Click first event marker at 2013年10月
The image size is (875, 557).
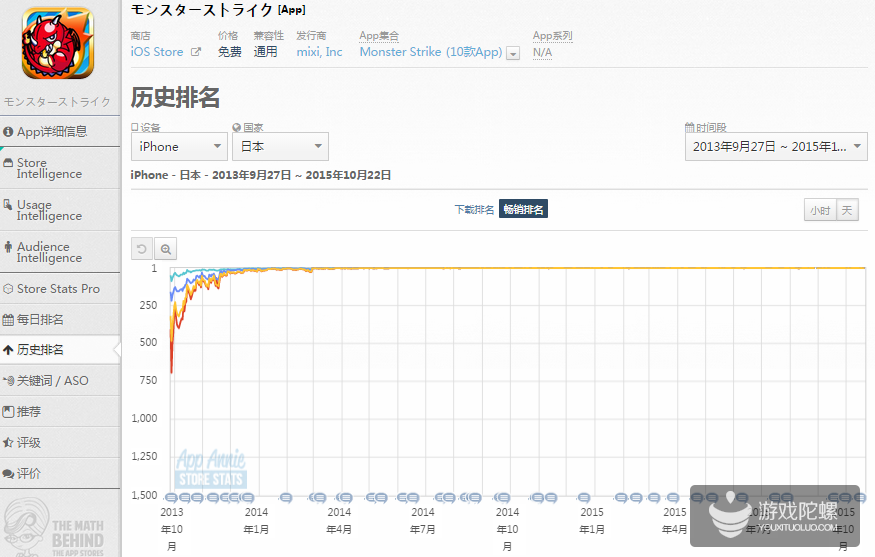point(171,497)
